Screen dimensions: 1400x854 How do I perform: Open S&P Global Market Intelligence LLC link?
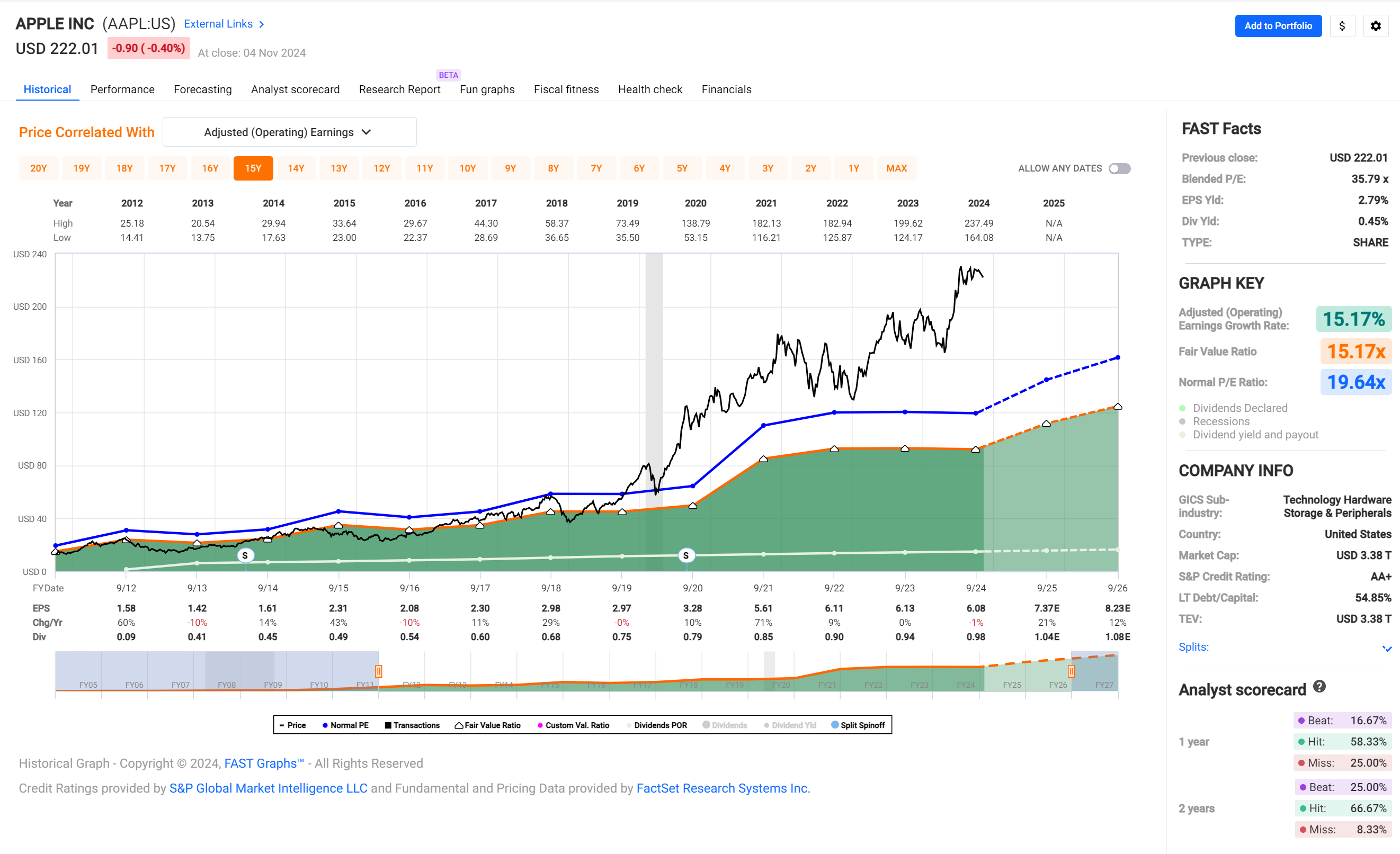point(268,788)
